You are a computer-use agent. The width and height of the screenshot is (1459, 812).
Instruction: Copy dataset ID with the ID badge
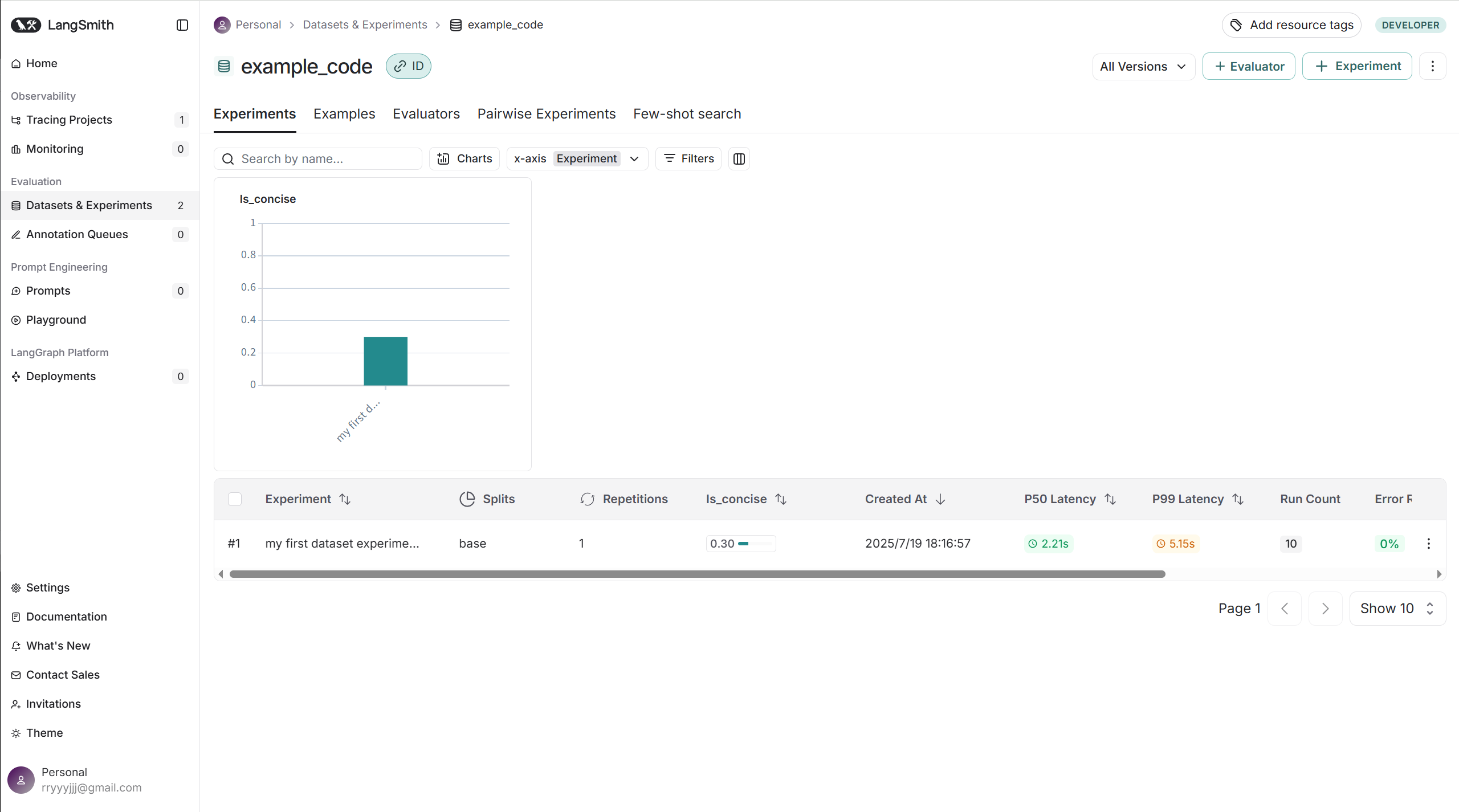[x=409, y=66]
